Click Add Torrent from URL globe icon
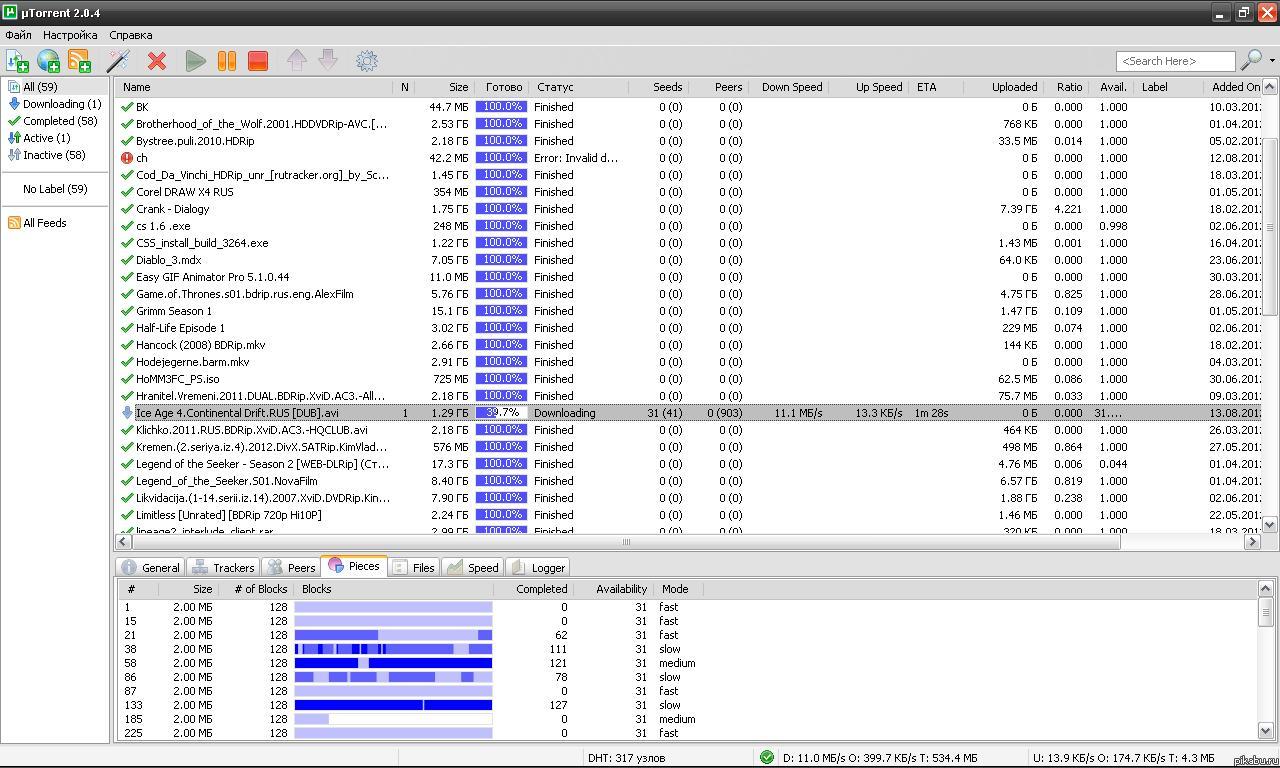Screen dimensions: 1280x768 pos(48,61)
